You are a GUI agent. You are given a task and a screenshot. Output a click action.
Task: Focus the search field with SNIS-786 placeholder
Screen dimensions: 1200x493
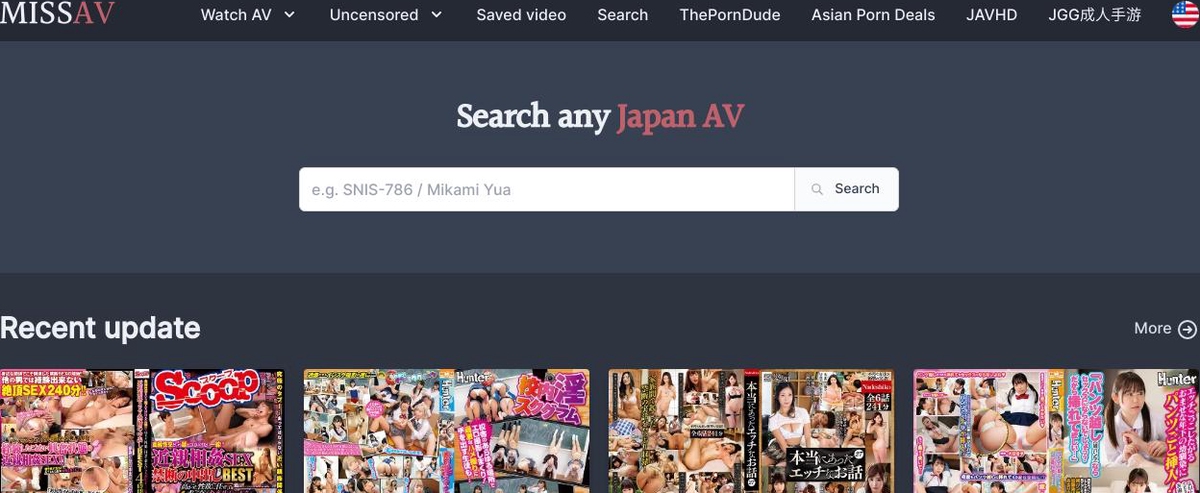(547, 189)
